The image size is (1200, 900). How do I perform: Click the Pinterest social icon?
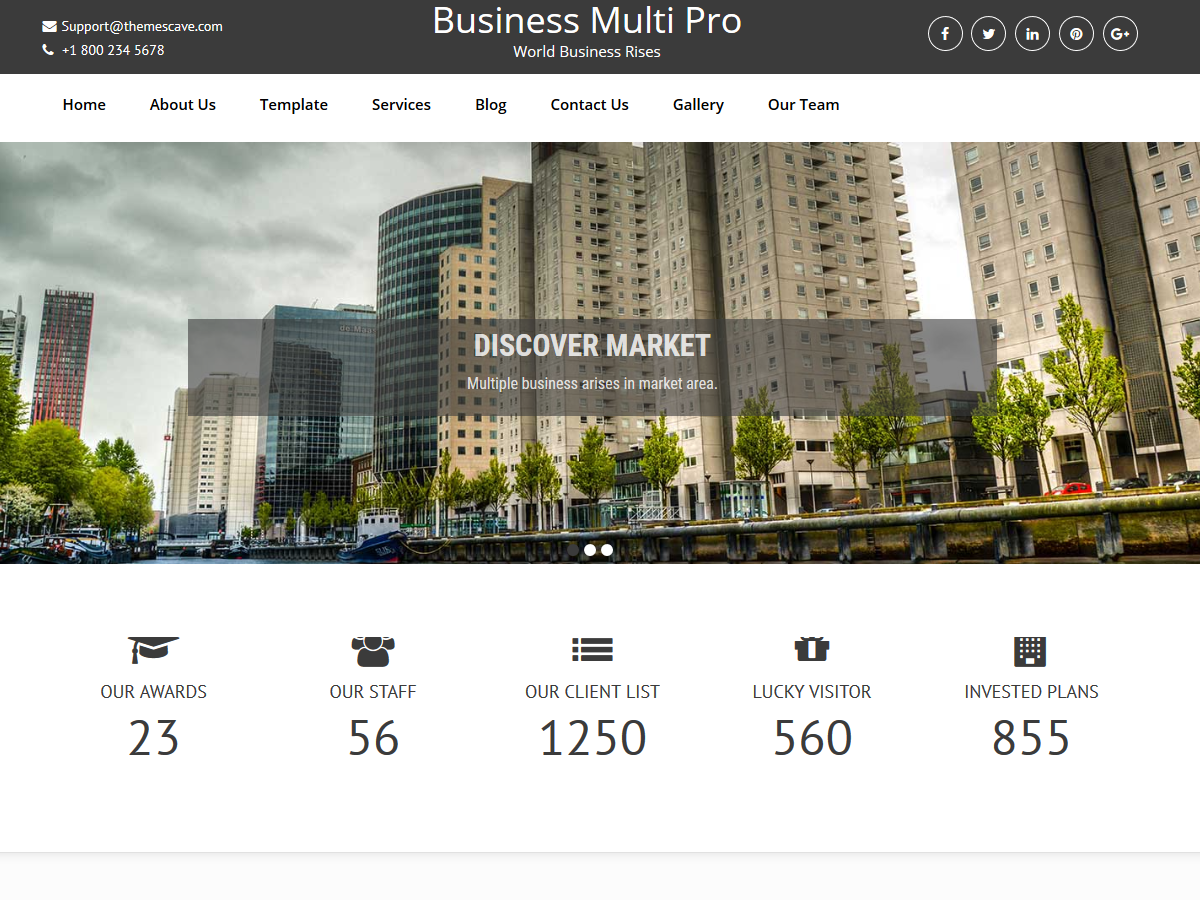pos(1076,33)
